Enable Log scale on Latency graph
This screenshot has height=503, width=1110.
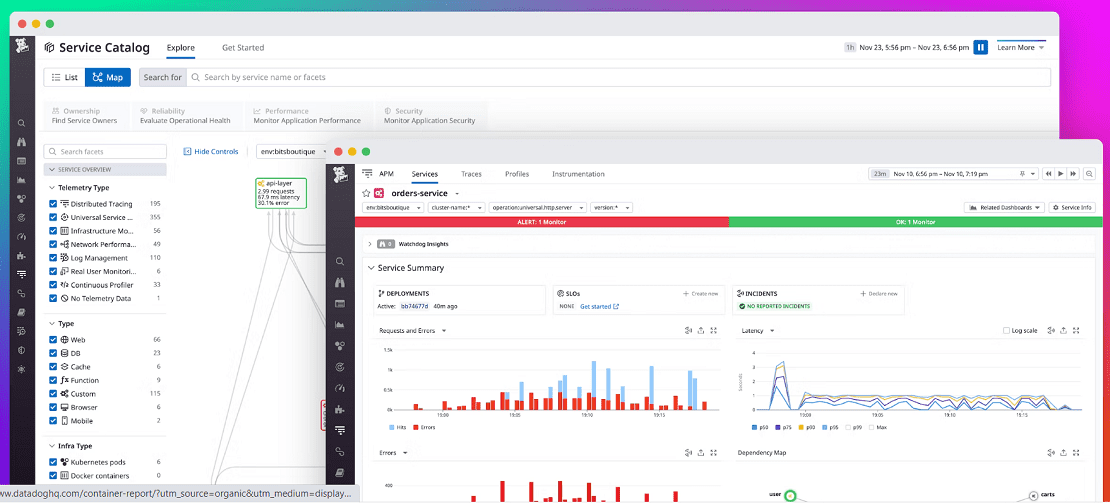point(1007,330)
